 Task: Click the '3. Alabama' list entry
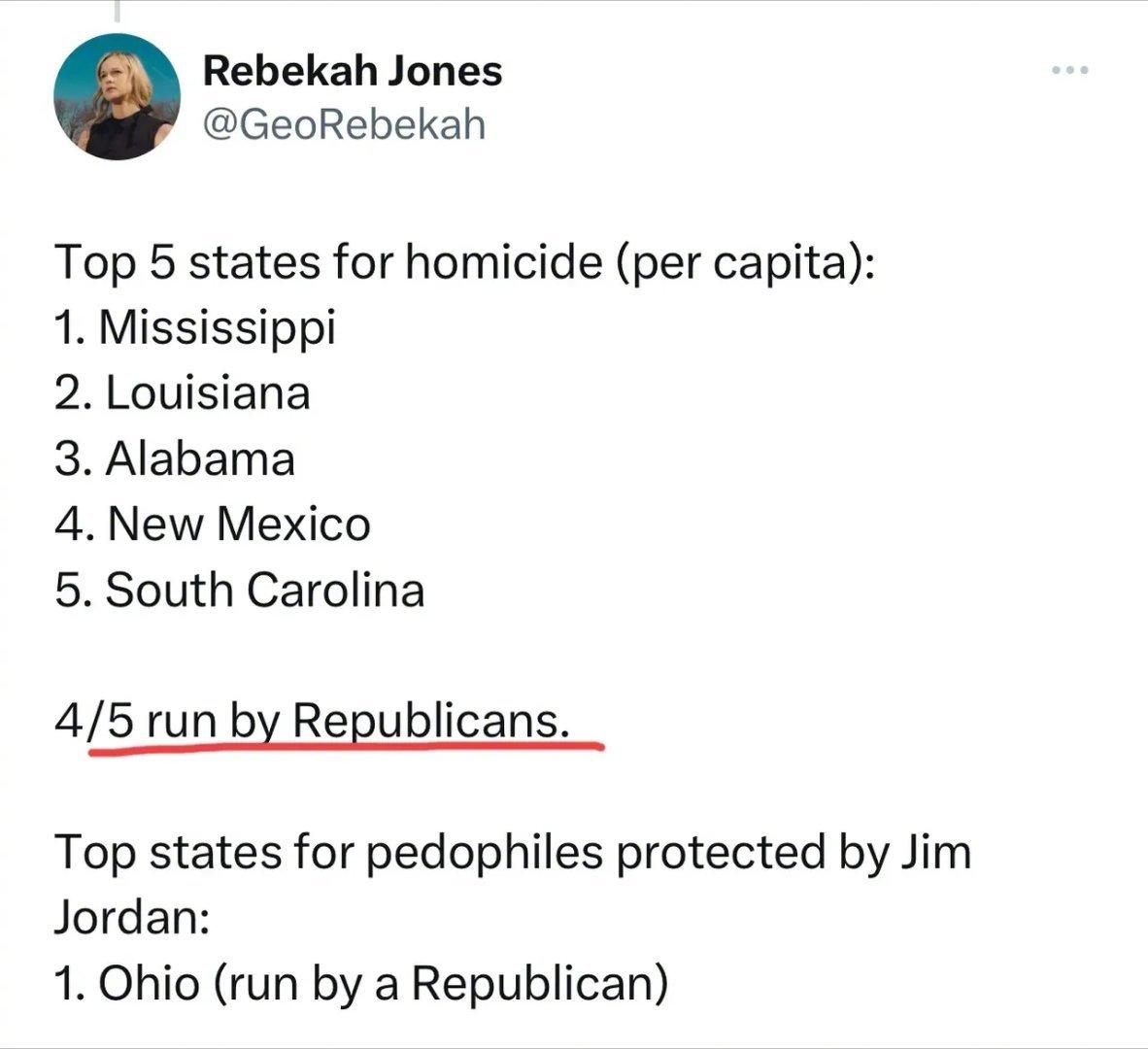click(175, 459)
